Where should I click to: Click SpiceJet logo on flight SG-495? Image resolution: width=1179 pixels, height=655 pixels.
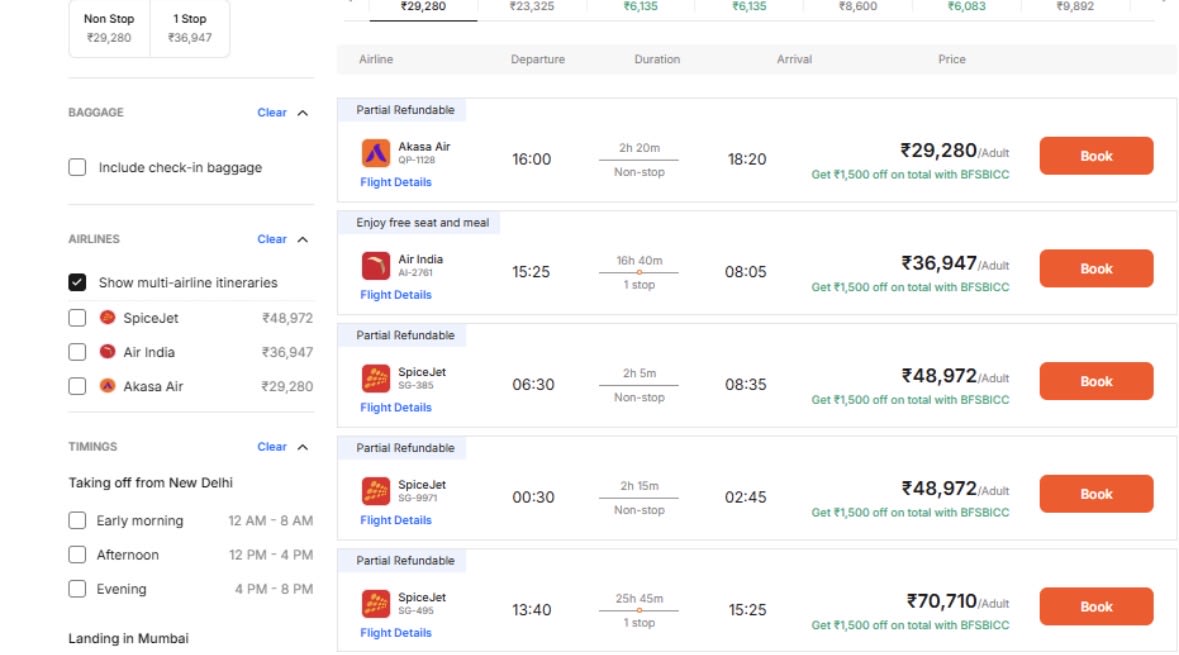375,604
